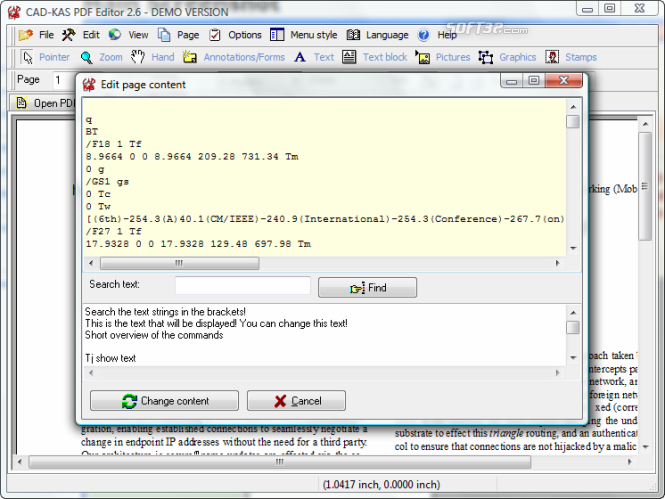This screenshot has width=665, height=499.
Task: Click the Page number field
Action: (63, 80)
